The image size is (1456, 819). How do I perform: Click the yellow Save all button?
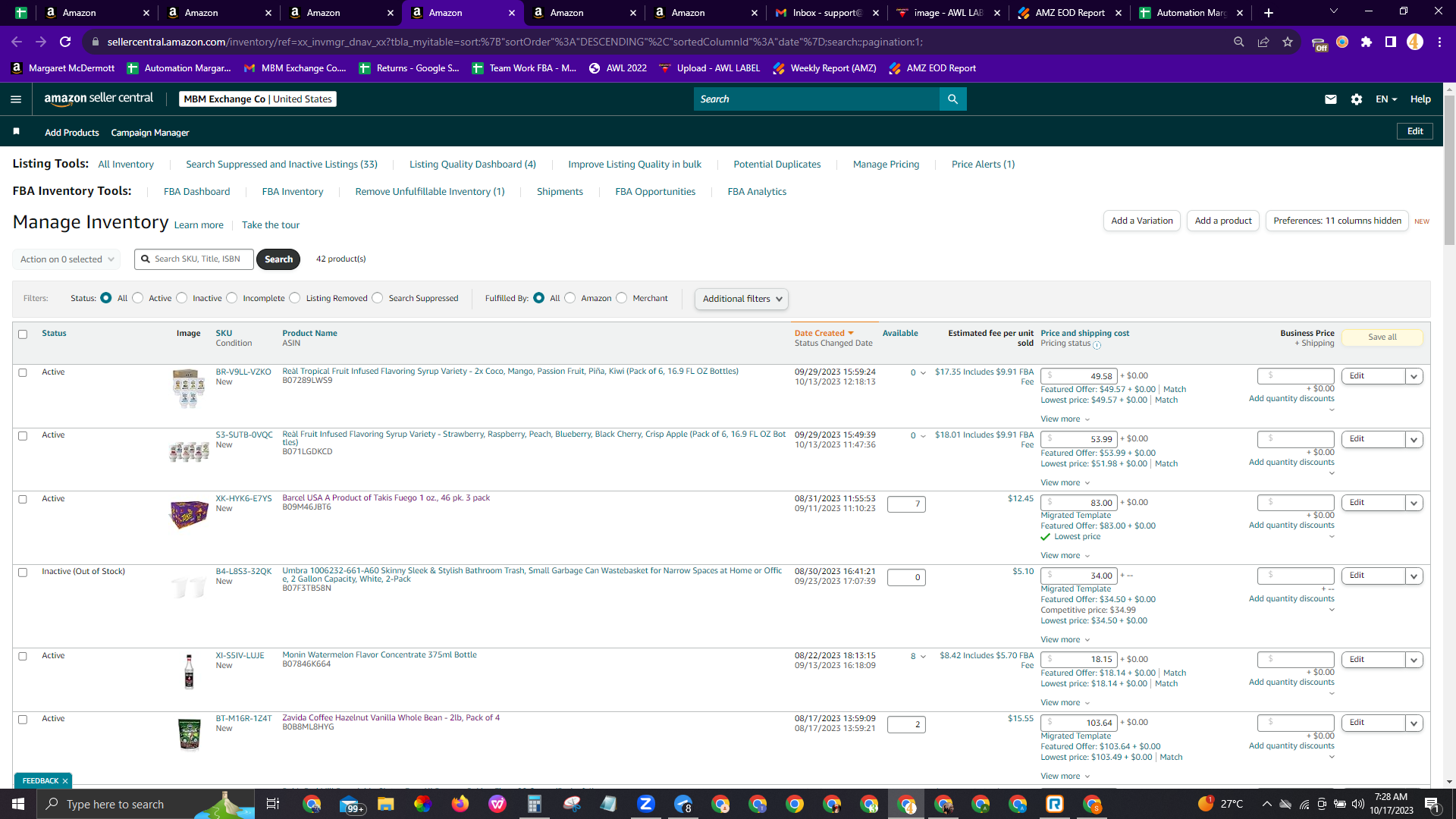(x=1382, y=337)
